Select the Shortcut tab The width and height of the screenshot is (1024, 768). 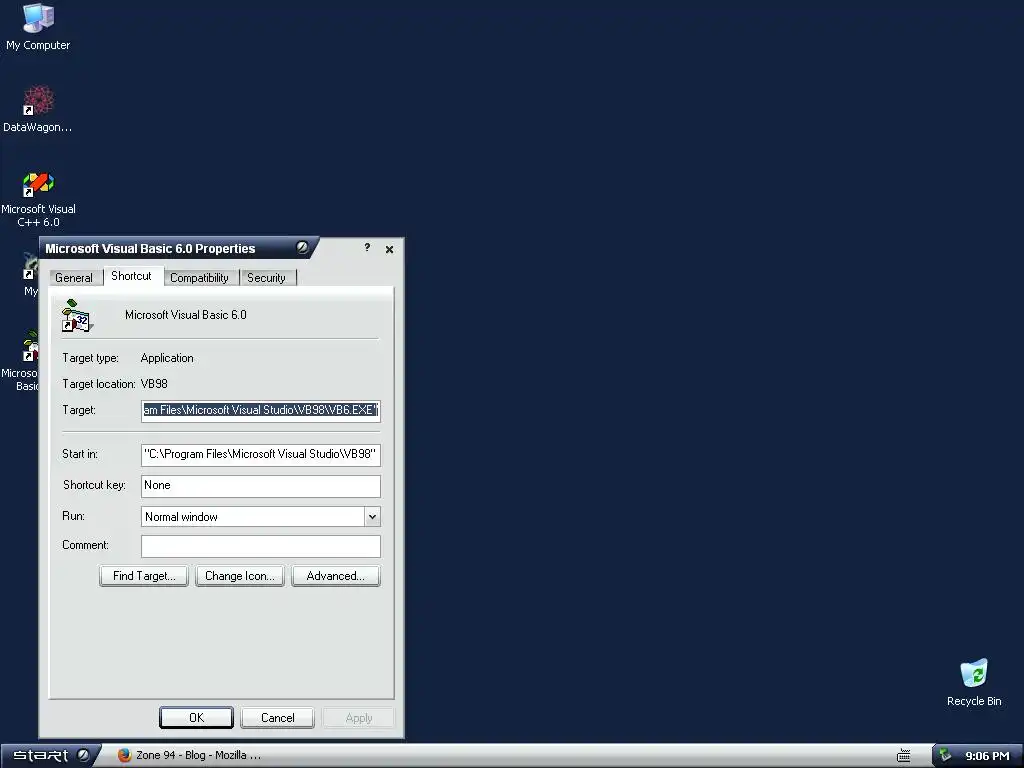(x=131, y=276)
